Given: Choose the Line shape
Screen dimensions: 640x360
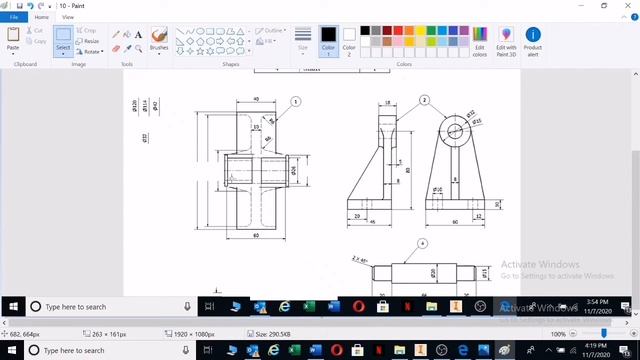Looking at the screenshot, I should tap(180, 31).
